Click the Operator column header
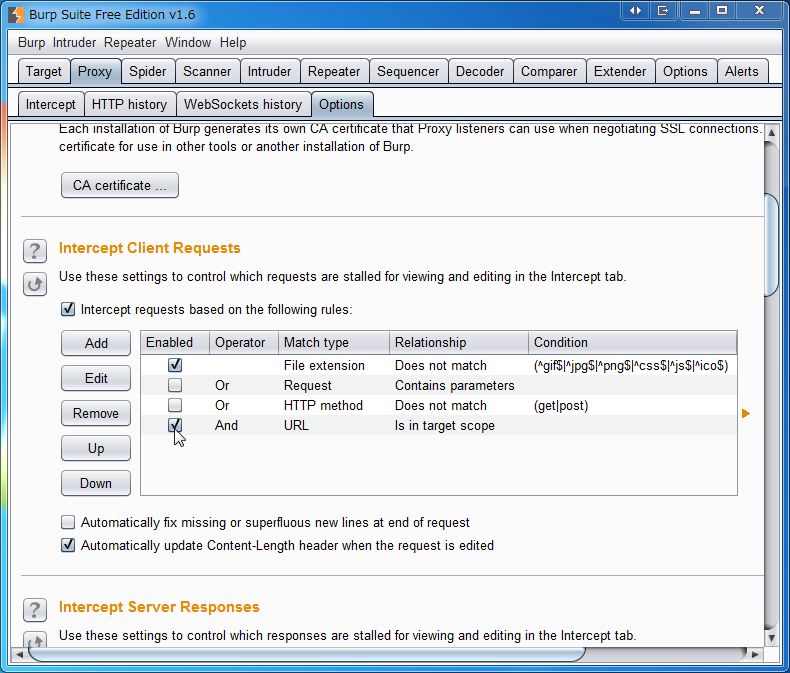This screenshot has width=790, height=673. click(243, 343)
